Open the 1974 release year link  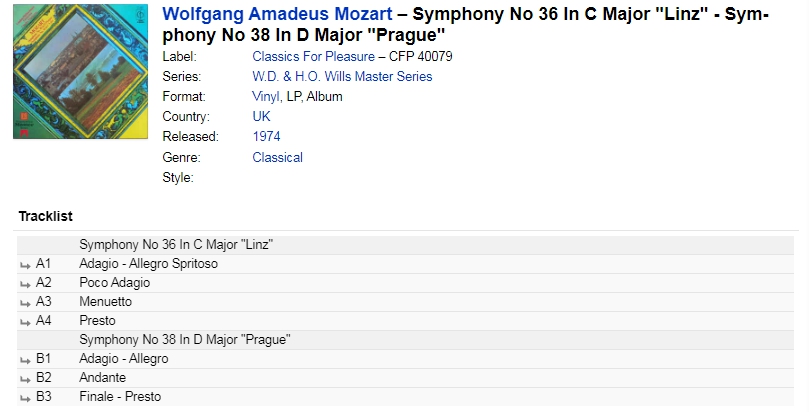[x=266, y=137]
